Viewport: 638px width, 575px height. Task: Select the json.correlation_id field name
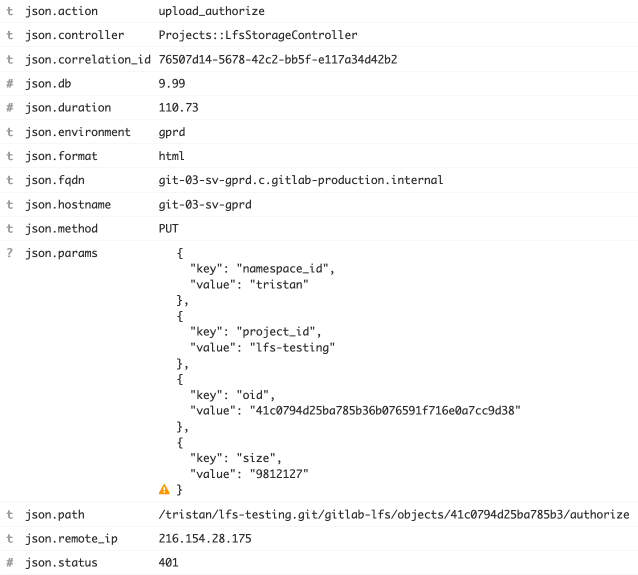click(88, 59)
